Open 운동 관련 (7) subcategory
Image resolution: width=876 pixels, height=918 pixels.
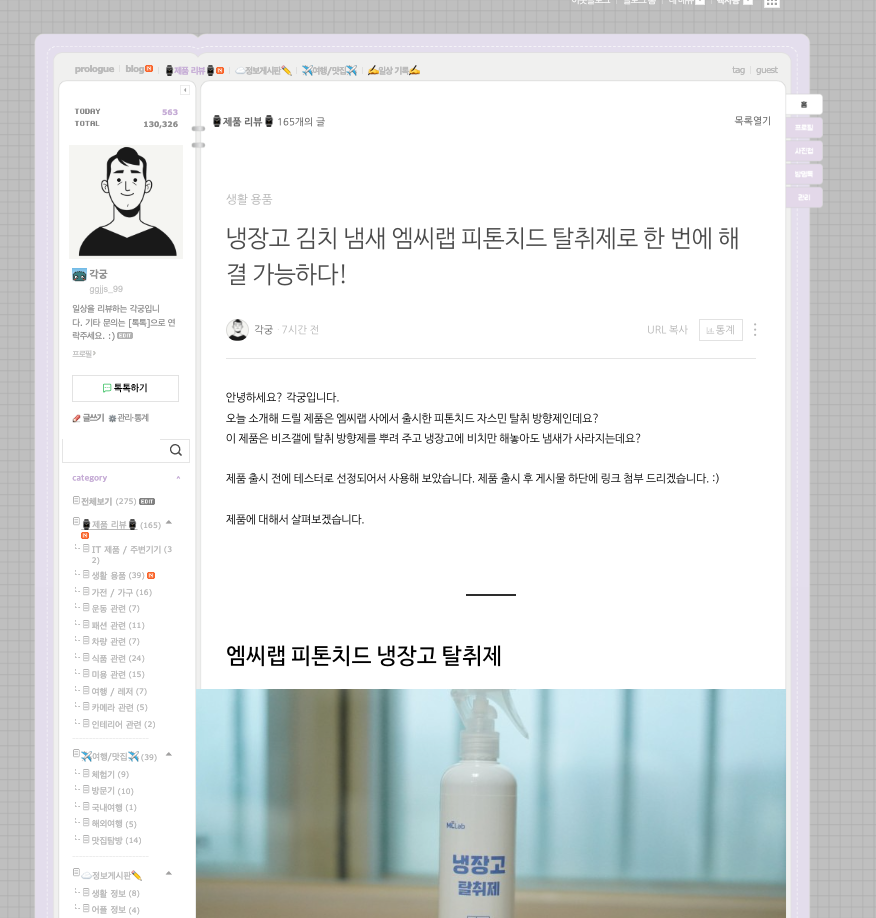point(115,609)
